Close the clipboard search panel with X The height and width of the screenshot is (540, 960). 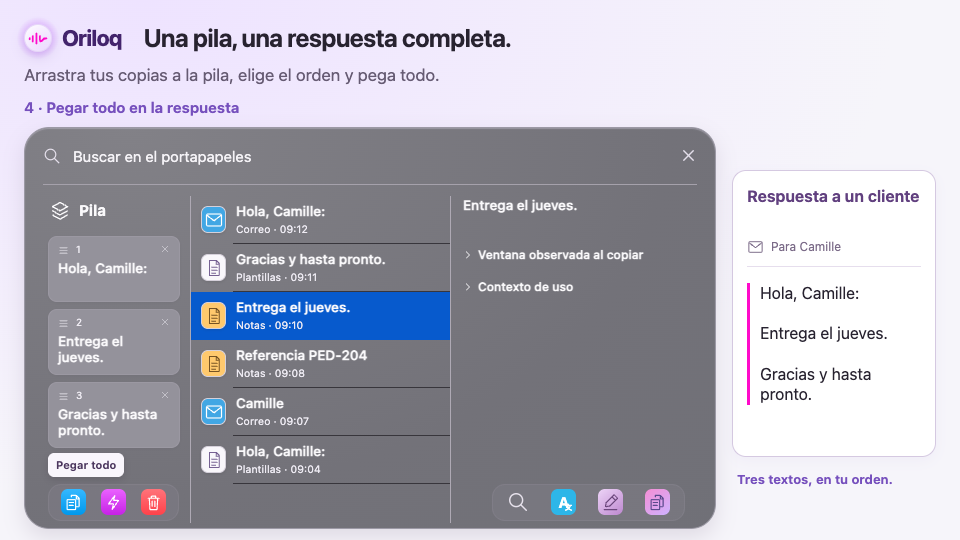688,156
